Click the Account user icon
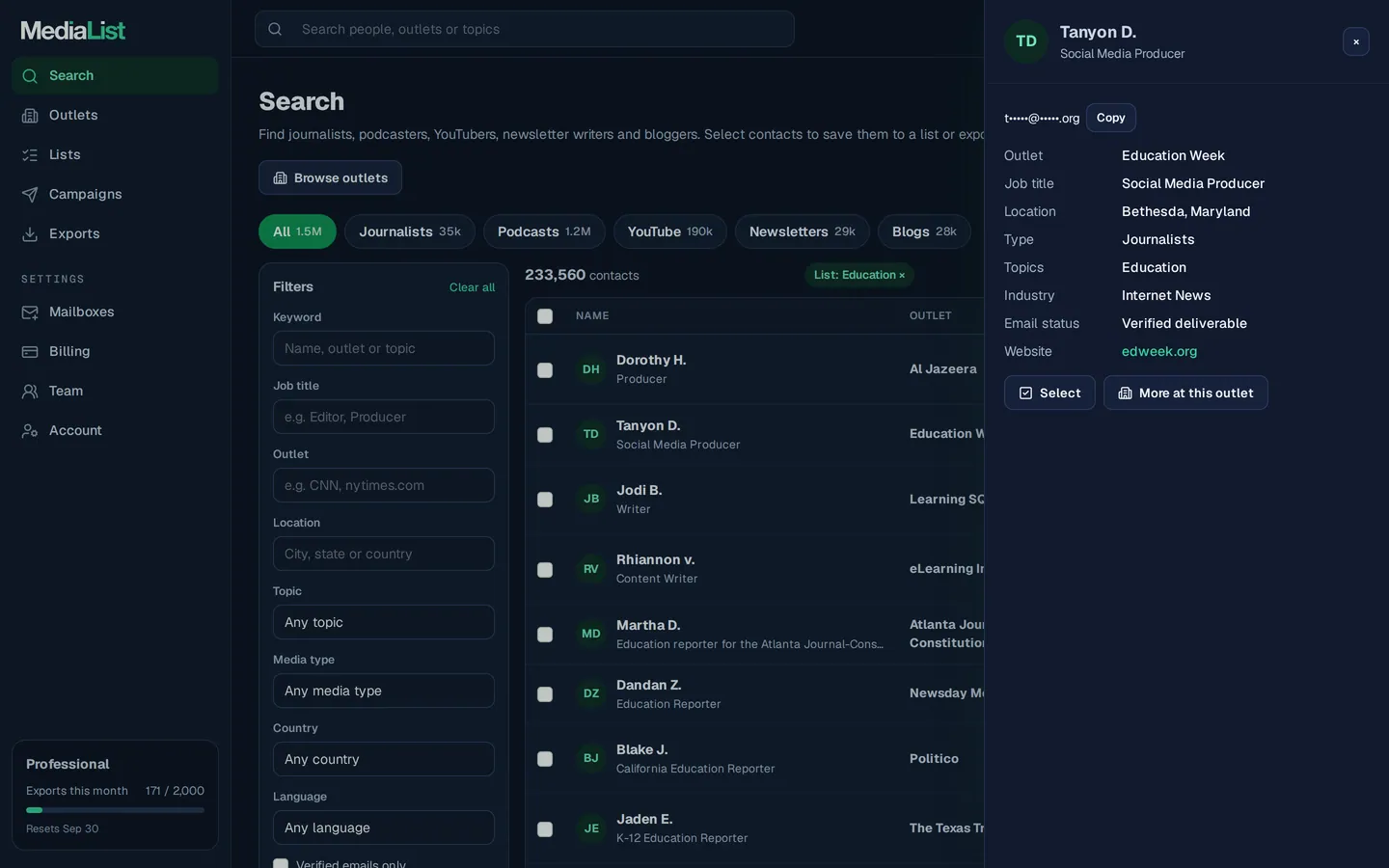Viewport: 1389px width, 868px height. pos(30,431)
